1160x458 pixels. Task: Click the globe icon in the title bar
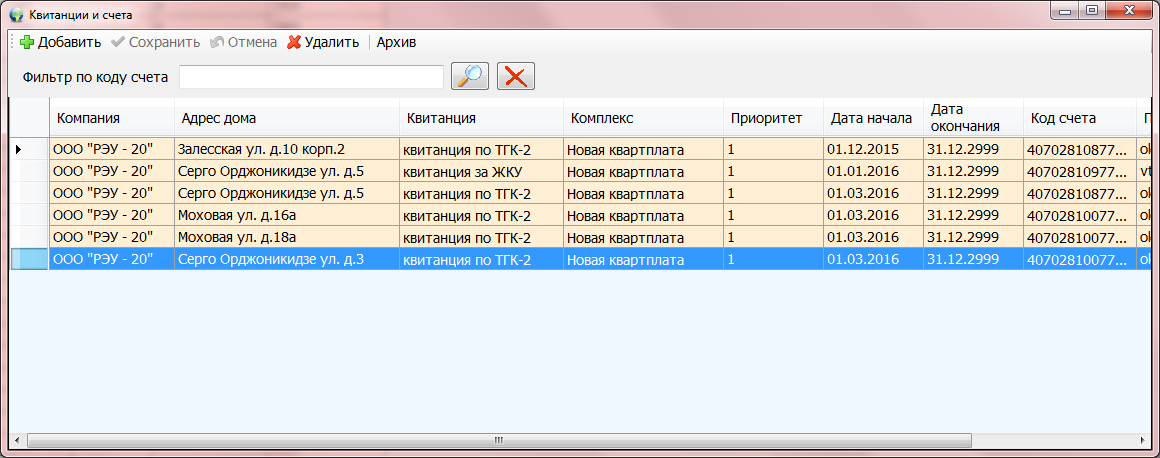tap(17, 14)
